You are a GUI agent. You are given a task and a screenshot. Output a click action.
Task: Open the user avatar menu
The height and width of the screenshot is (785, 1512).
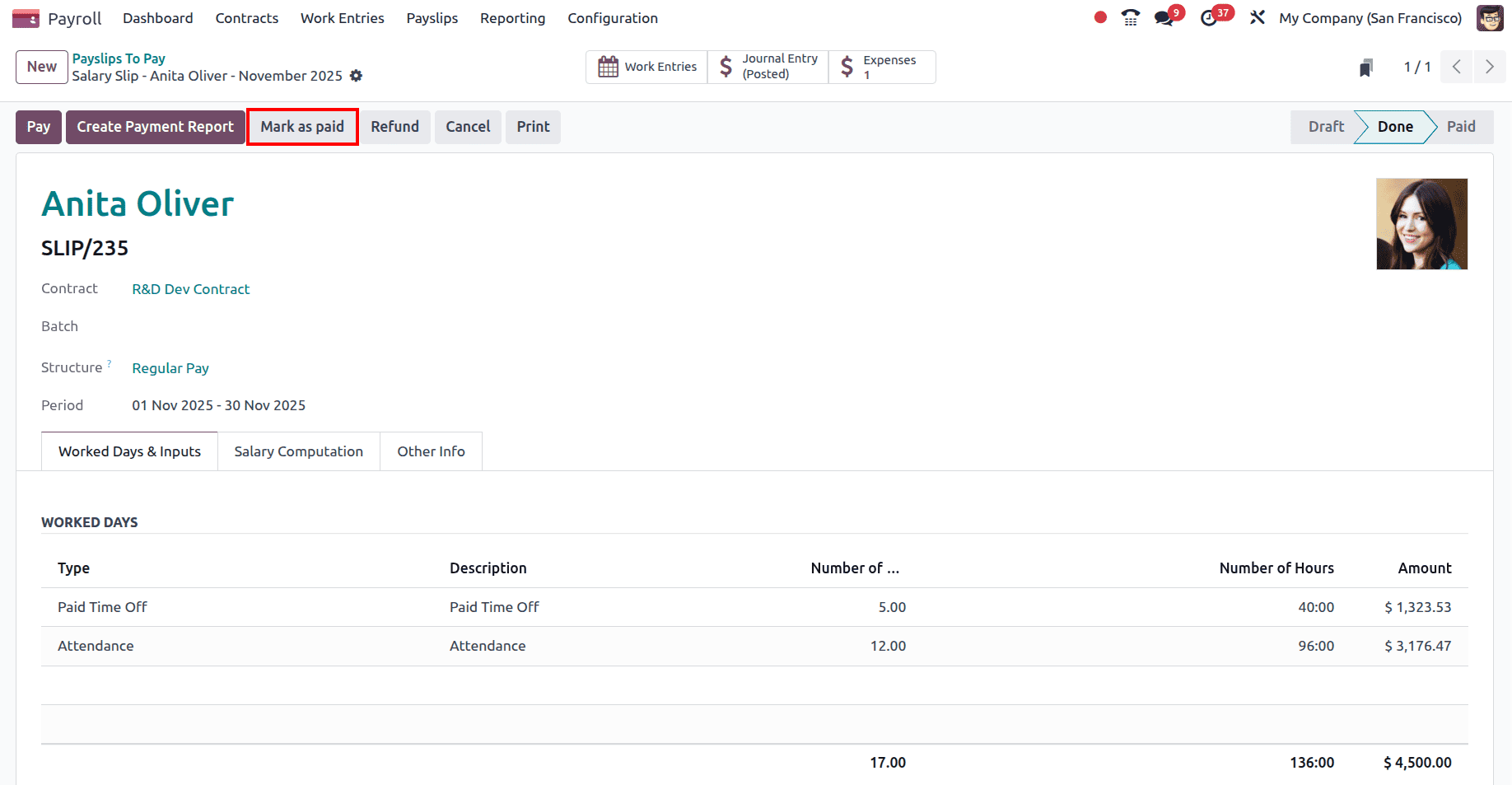(1490, 17)
